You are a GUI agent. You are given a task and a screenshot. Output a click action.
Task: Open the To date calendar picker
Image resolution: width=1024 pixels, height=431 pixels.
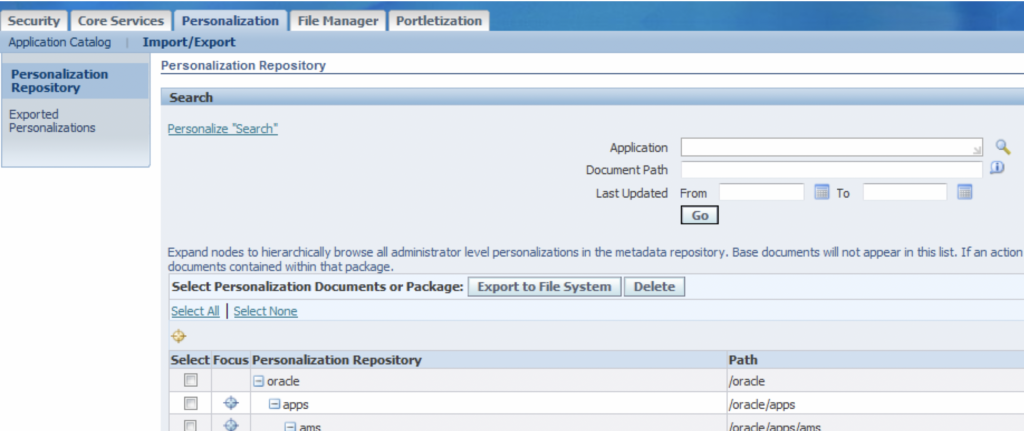pos(965,193)
